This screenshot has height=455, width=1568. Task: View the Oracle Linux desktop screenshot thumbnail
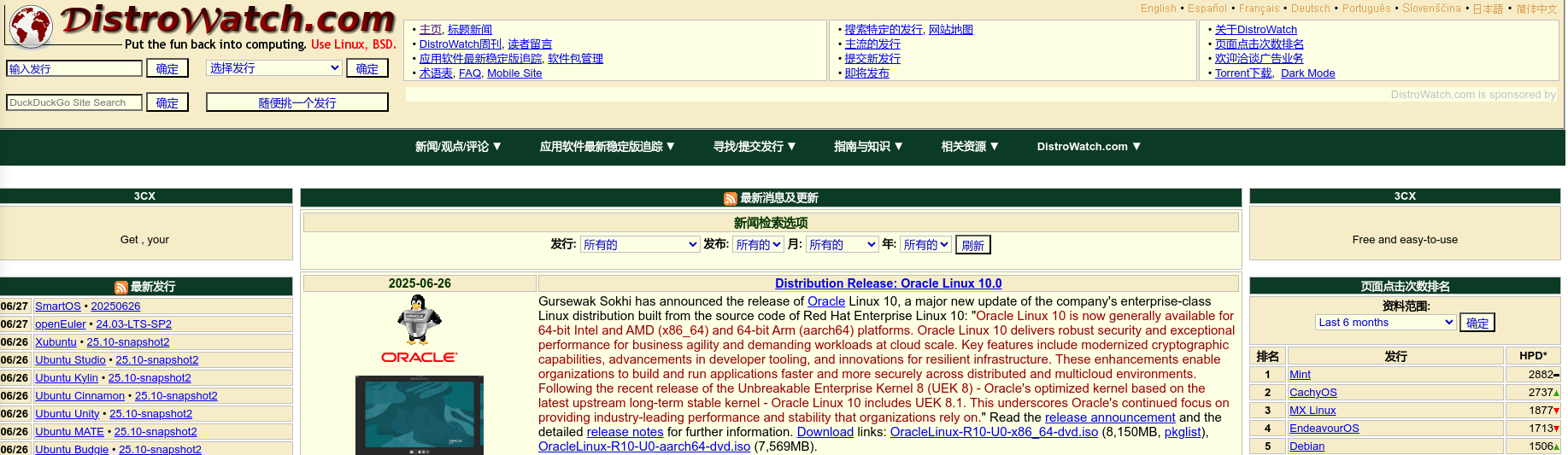(420, 415)
